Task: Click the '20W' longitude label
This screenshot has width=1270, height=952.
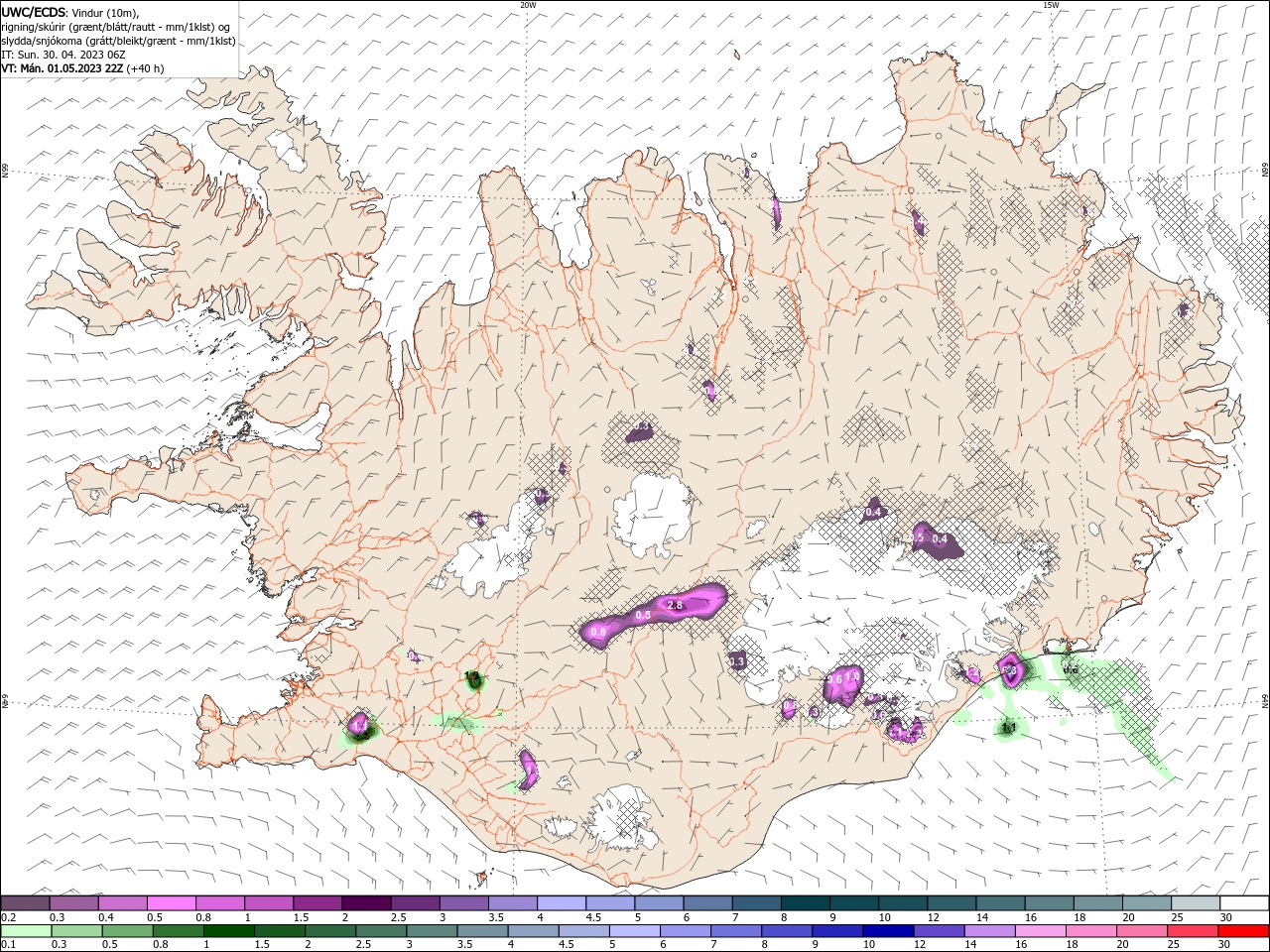Action: (528, 5)
